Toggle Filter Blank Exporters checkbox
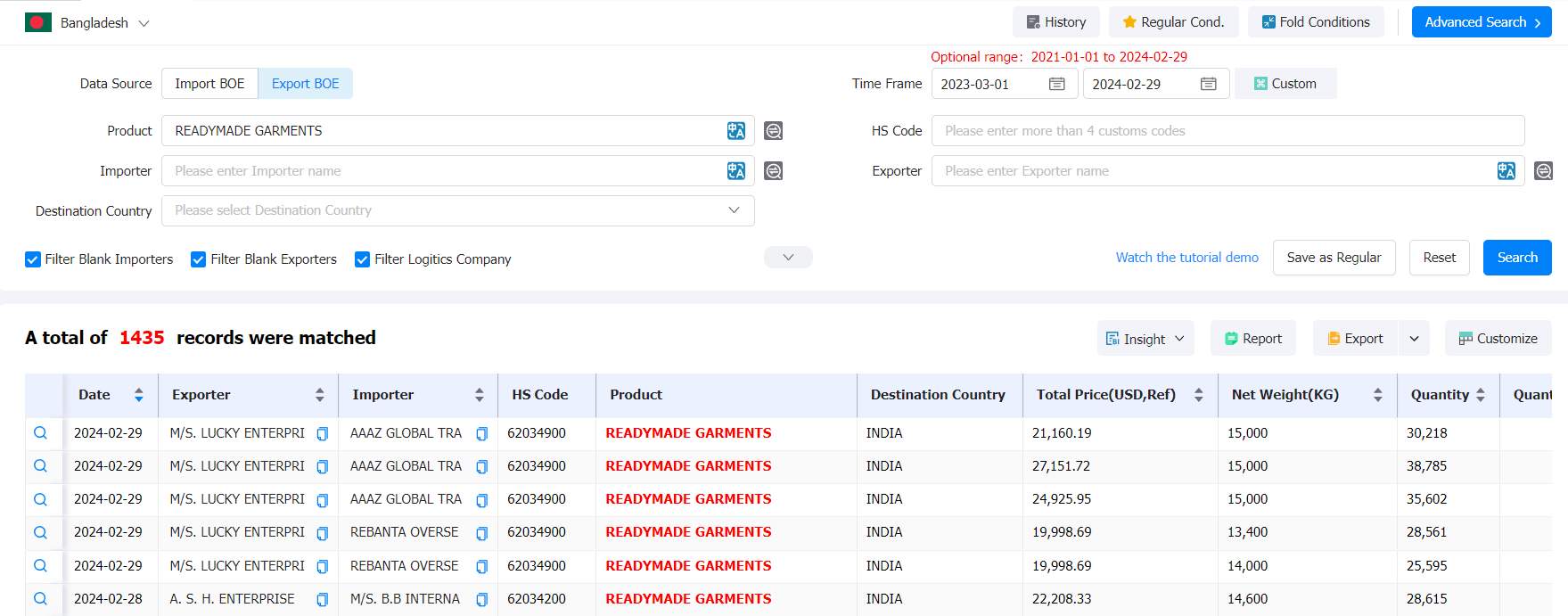Image resolution: width=1568 pixels, height=616 pixels. (x=199, y=259)
